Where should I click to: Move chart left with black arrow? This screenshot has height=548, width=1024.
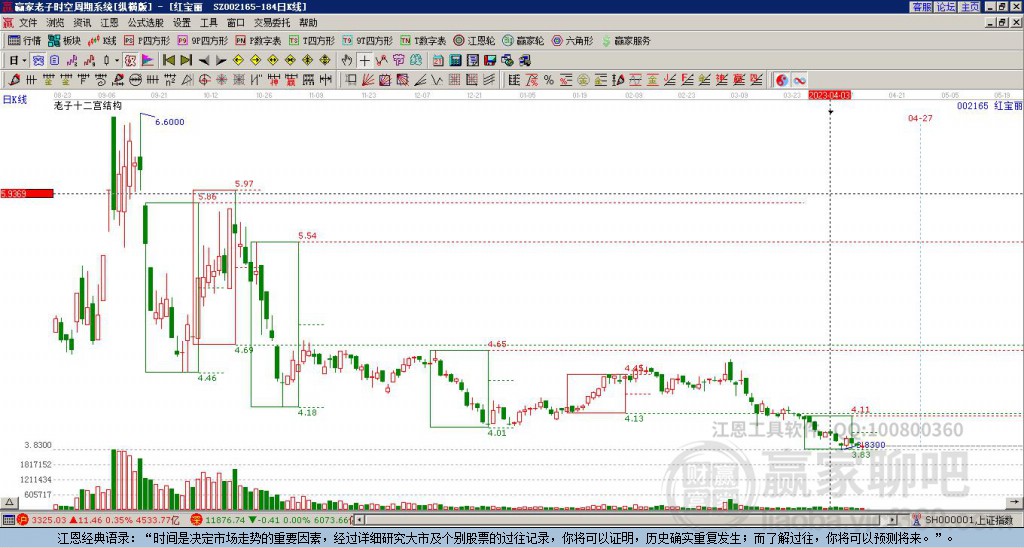point(204,60)
